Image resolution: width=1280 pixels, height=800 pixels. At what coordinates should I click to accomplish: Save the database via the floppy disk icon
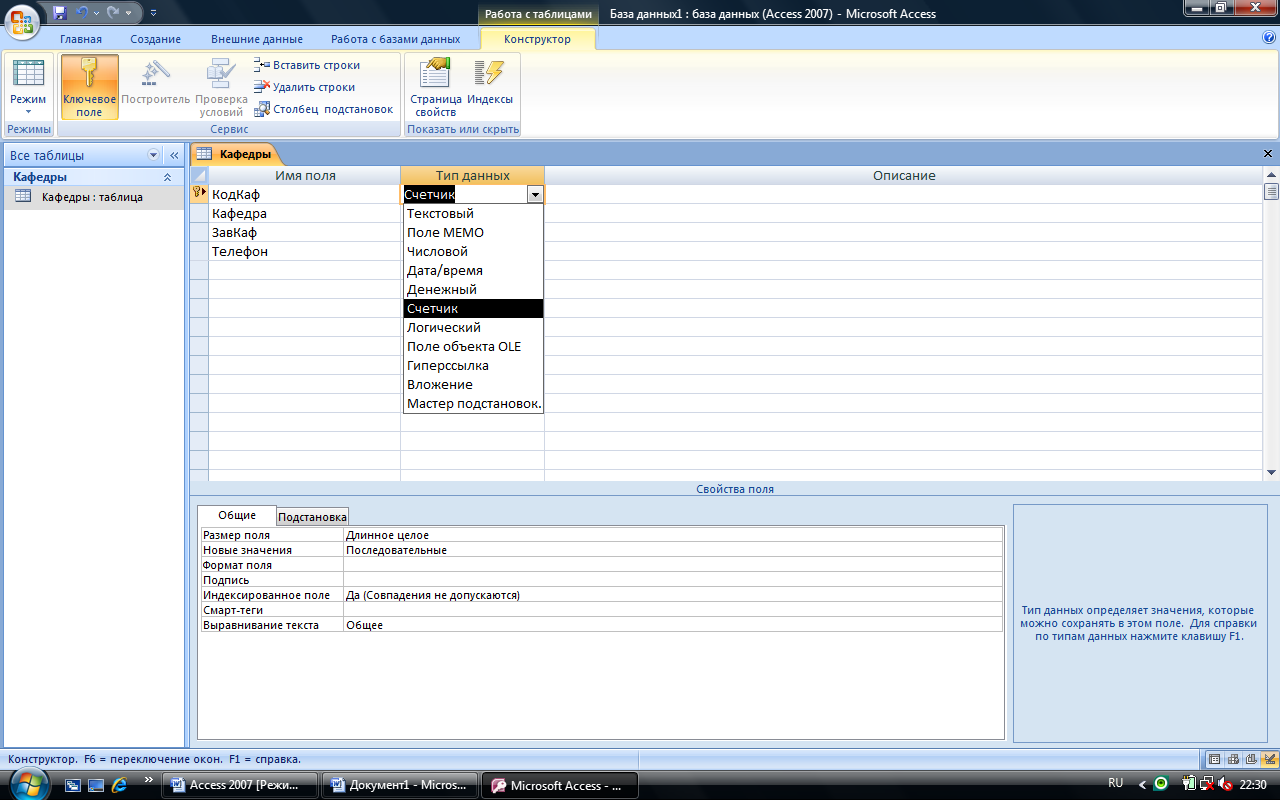60,13
